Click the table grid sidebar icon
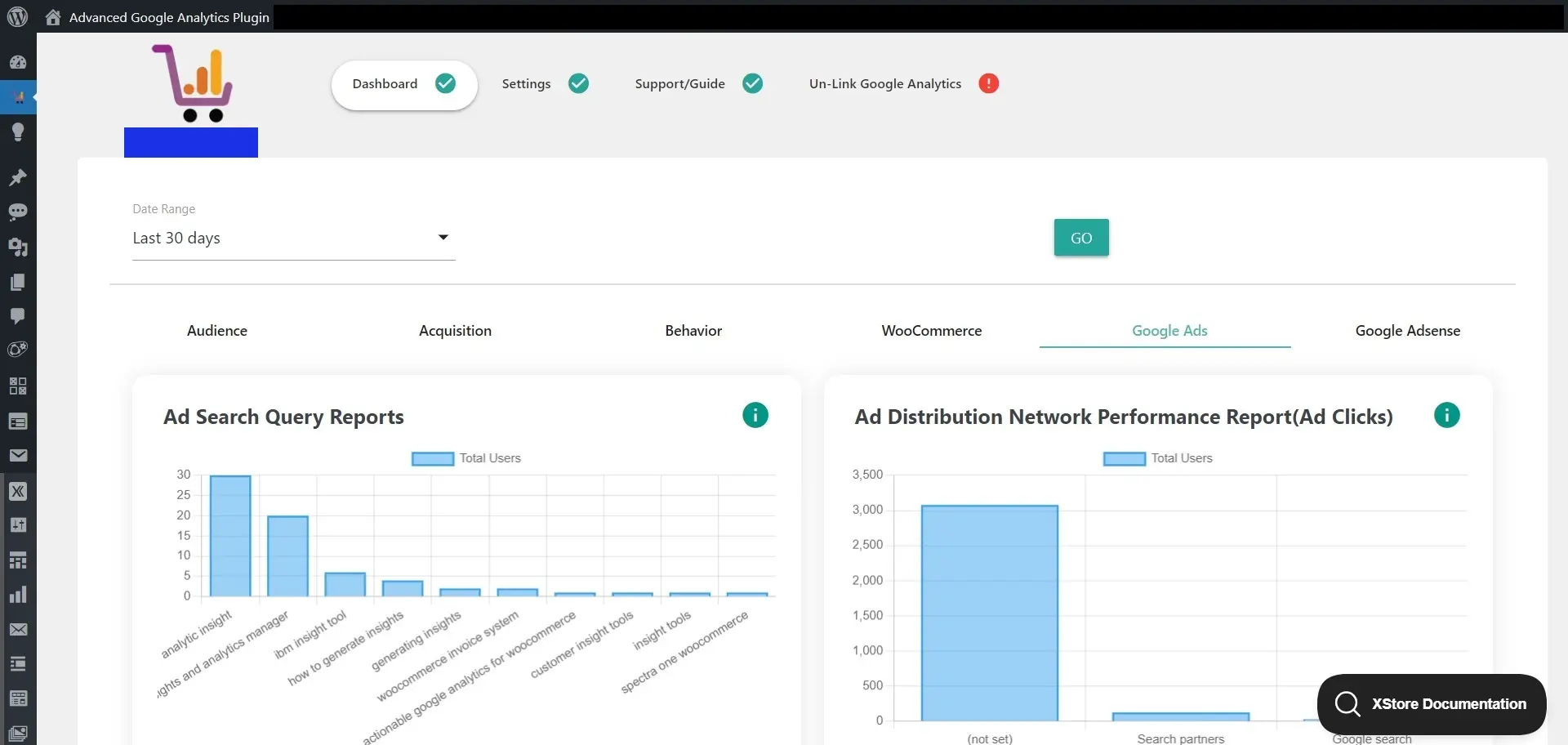 (18, 560)
